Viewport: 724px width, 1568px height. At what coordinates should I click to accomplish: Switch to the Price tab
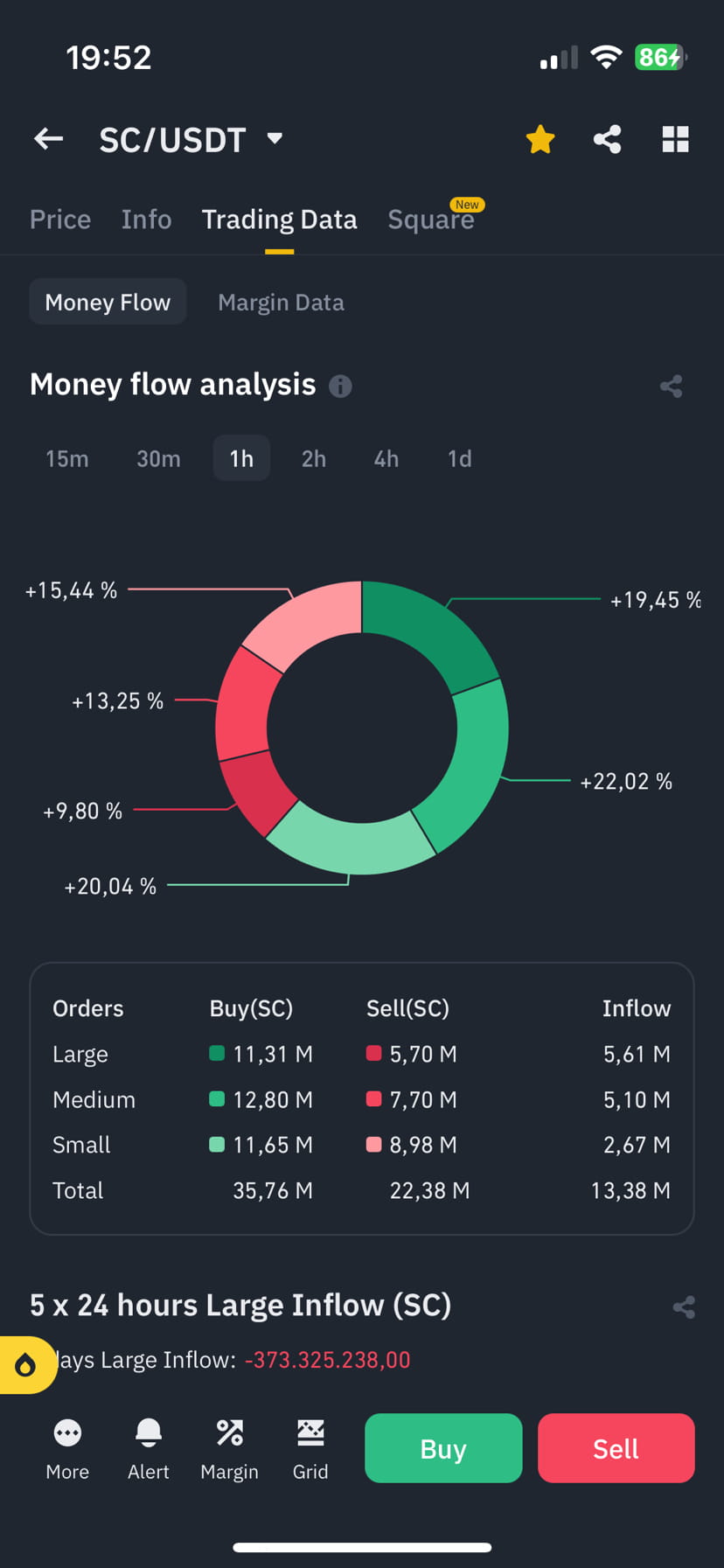click(59, 220)
